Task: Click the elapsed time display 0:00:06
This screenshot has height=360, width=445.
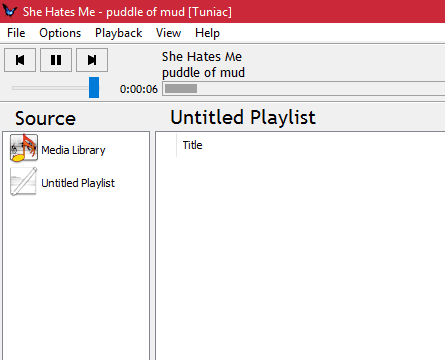Action: [x=139, y=89]
